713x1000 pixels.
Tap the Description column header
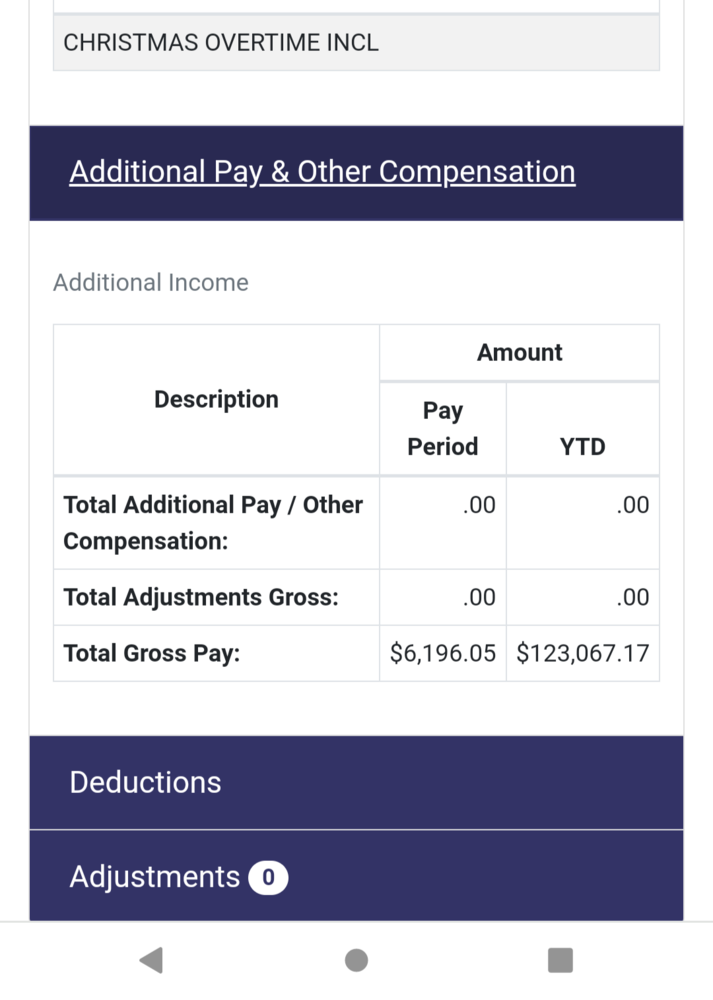(215, 399)
